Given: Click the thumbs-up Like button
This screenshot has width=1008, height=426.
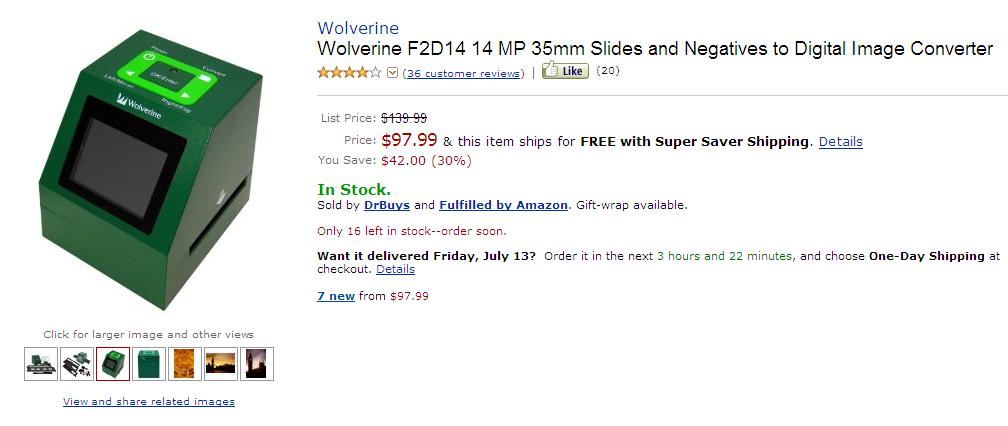Looking at the screenshot, I should (x=565, y=70).
